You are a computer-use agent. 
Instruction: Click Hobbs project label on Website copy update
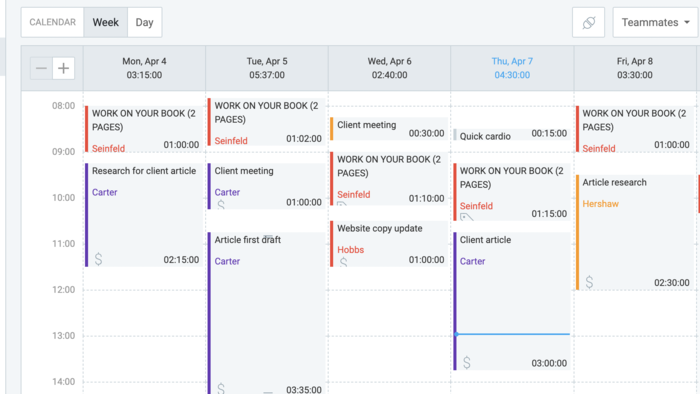(350, 250)
